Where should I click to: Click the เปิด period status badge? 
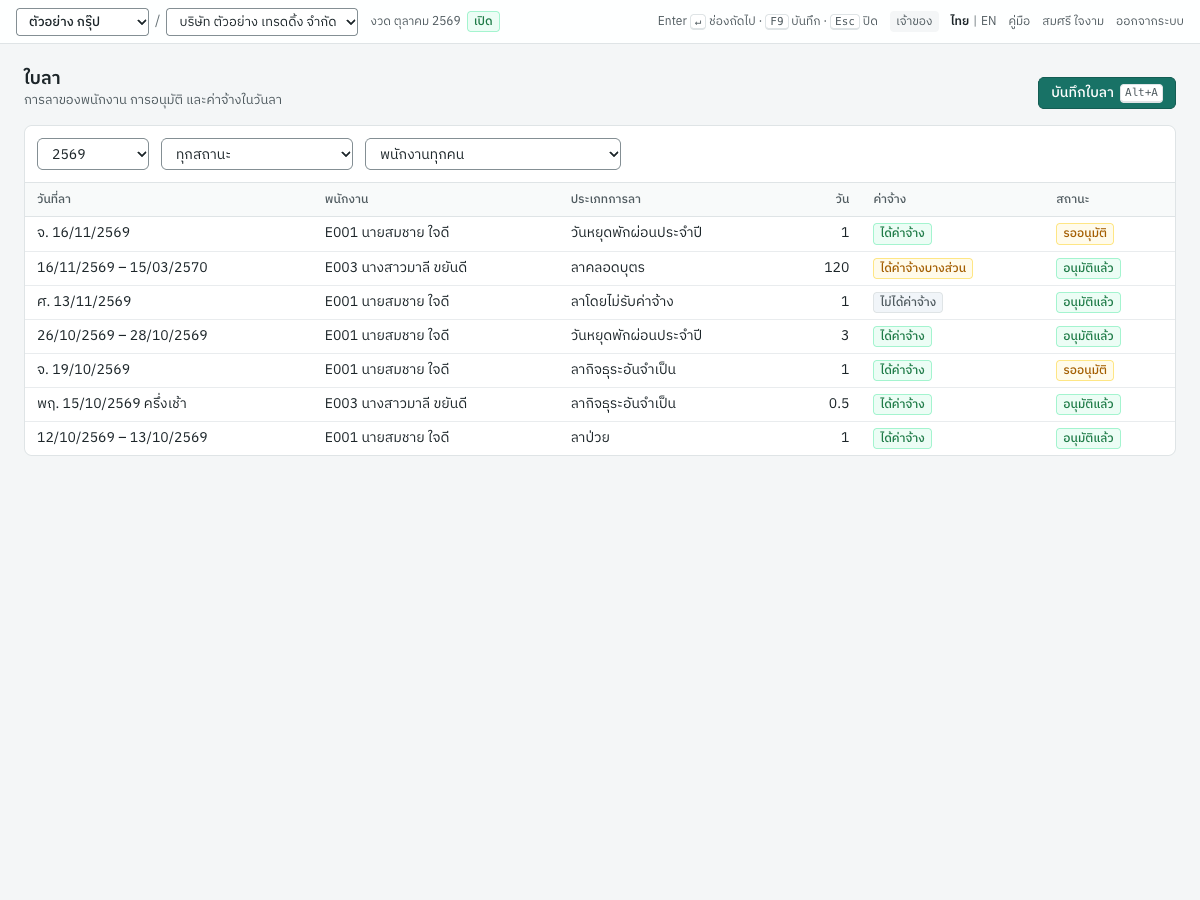(483, 21)
